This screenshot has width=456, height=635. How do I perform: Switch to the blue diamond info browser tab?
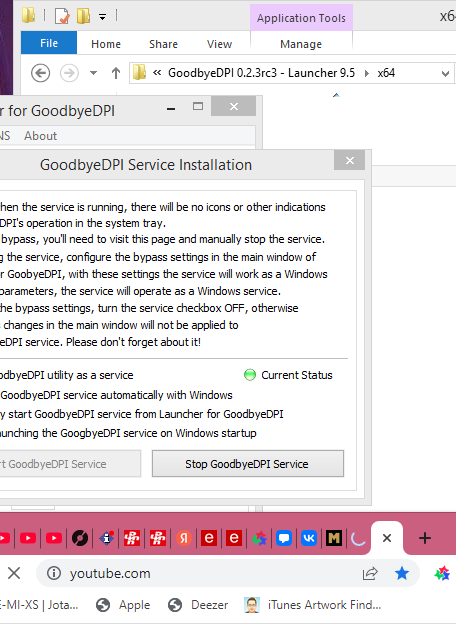click(x=107, y=538)
